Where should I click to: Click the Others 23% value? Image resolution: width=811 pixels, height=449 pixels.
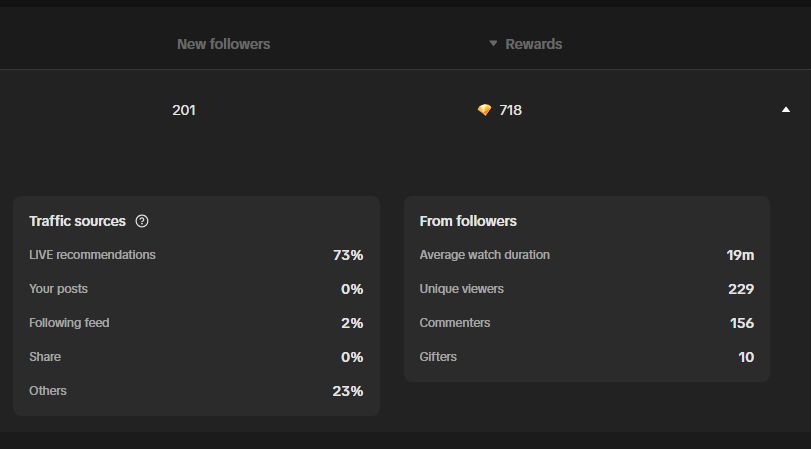tap(348, 391)
